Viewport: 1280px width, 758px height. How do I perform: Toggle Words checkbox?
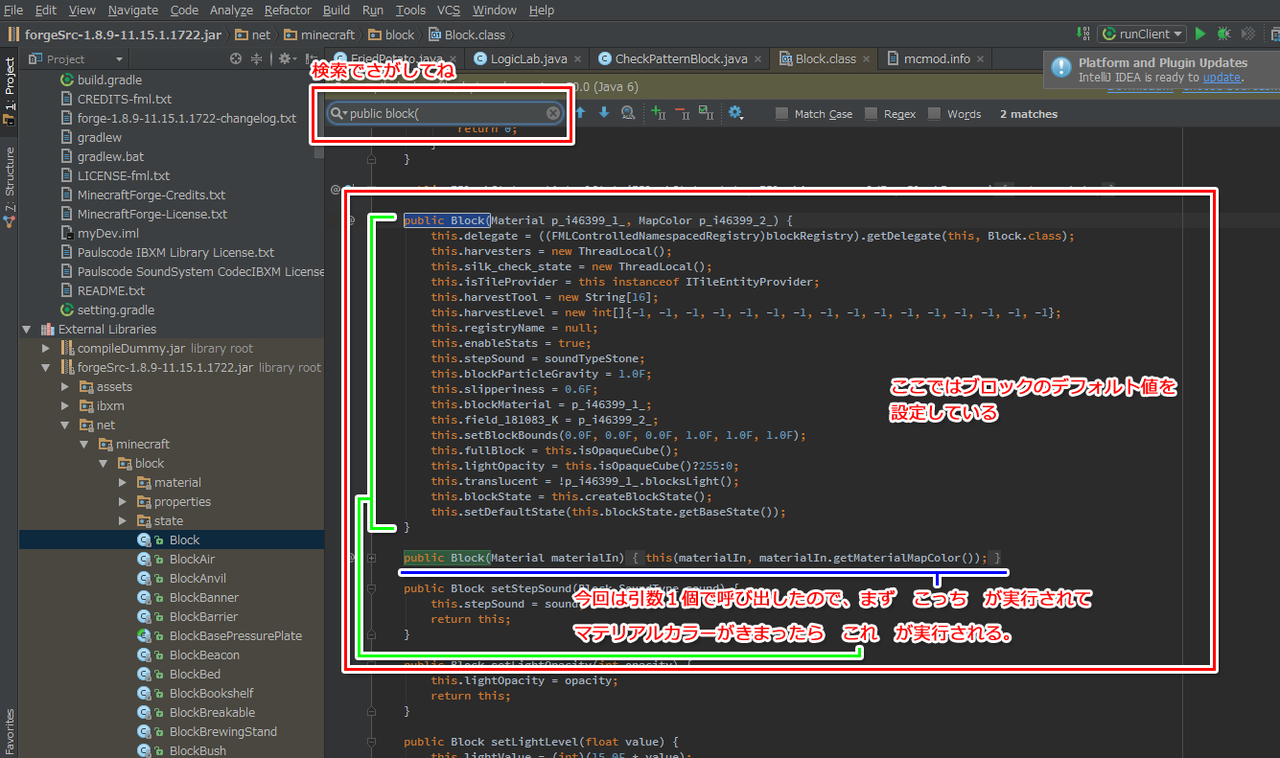tap(934, 114)
